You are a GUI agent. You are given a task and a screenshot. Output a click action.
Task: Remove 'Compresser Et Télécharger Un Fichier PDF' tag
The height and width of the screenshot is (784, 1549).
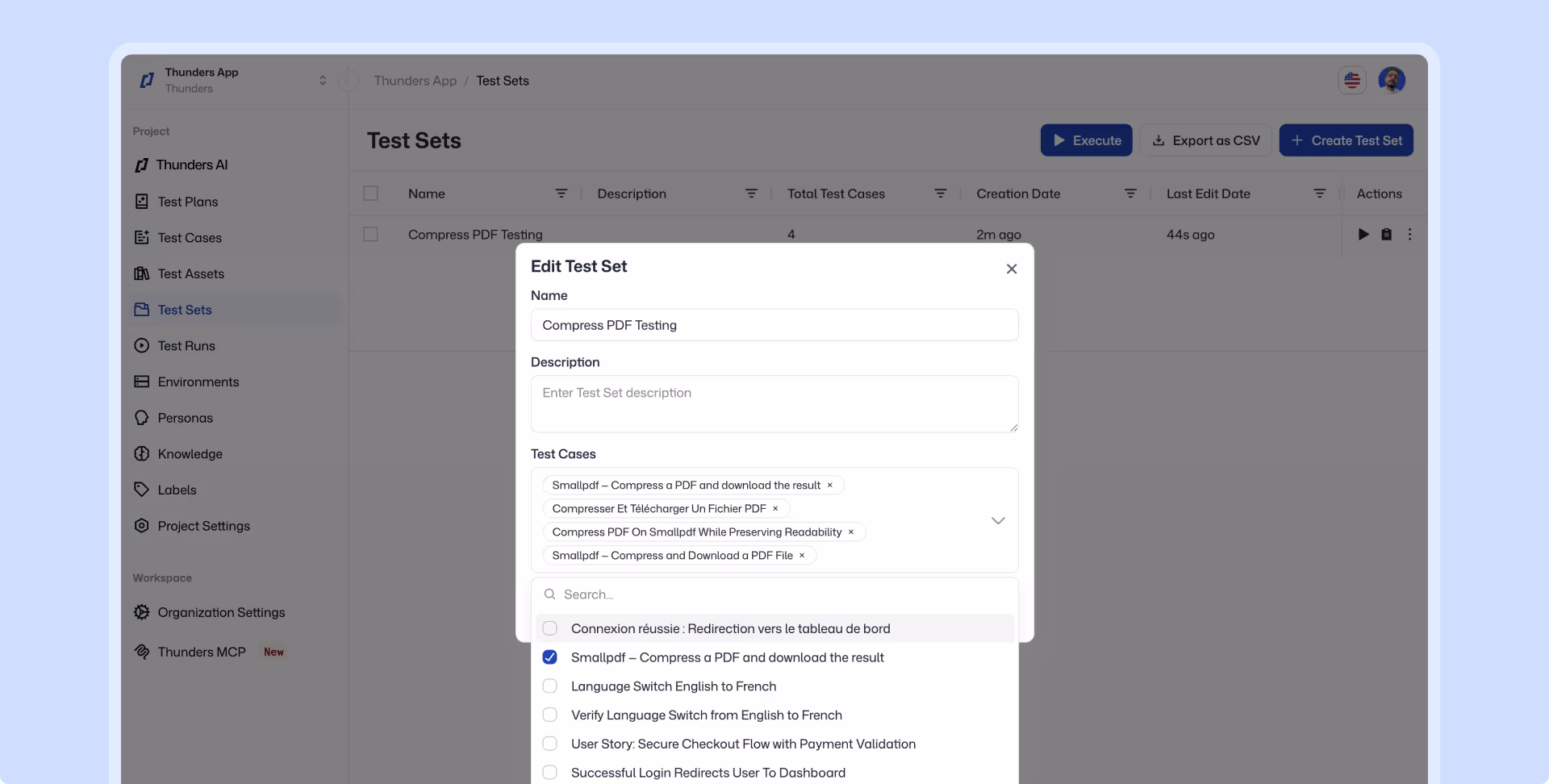pyautogui.click(x=775, y=509)
